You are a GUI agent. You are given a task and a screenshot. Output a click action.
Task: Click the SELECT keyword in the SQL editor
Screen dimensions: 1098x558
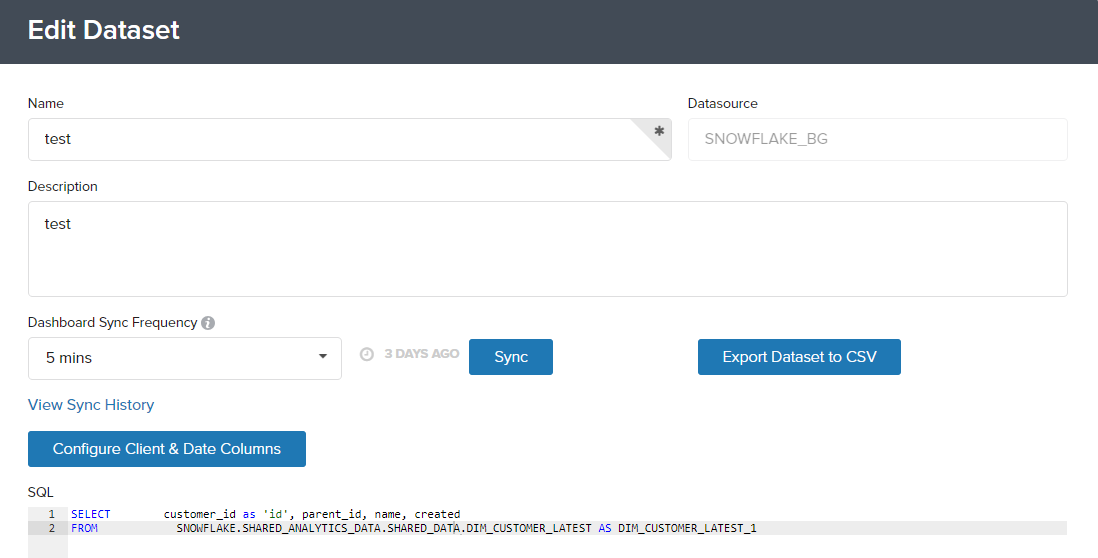(x=91, y=514)
